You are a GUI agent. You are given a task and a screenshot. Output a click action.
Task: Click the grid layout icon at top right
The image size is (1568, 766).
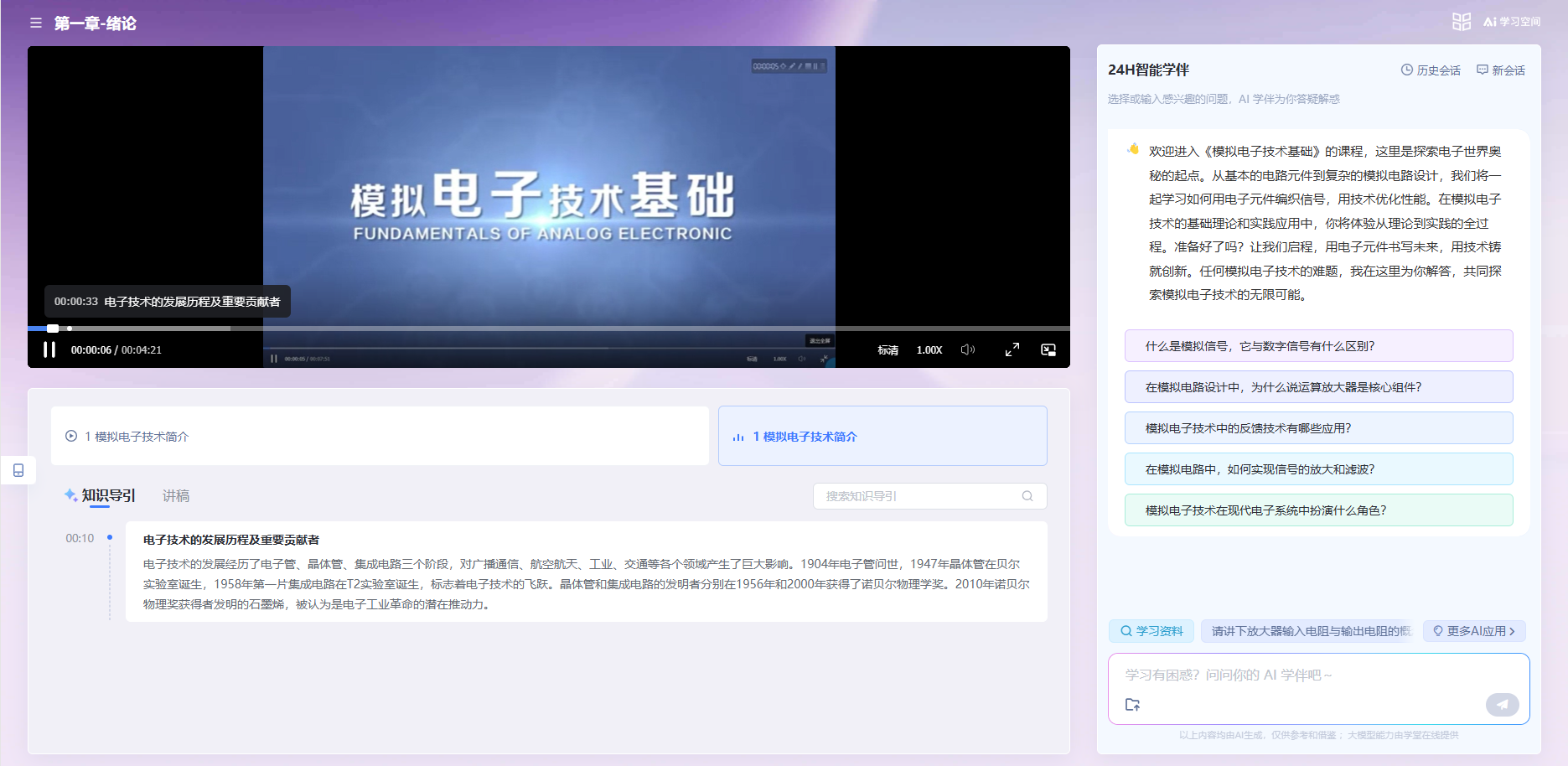(1461, 22)
